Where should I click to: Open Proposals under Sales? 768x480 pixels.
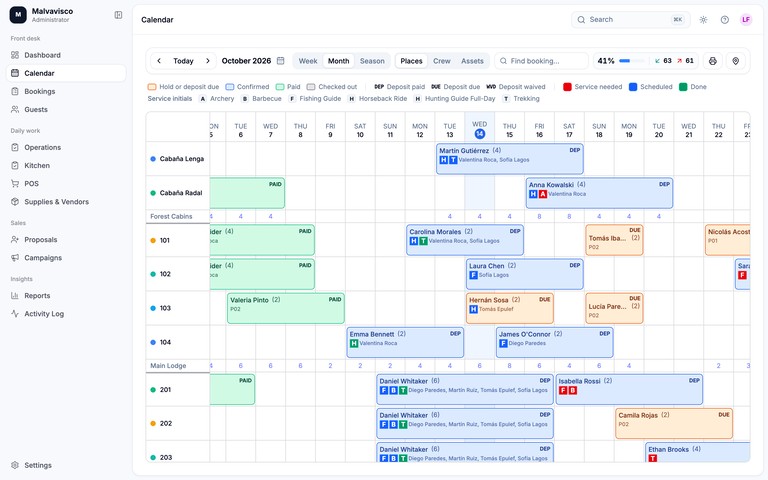tap(66, 240)
